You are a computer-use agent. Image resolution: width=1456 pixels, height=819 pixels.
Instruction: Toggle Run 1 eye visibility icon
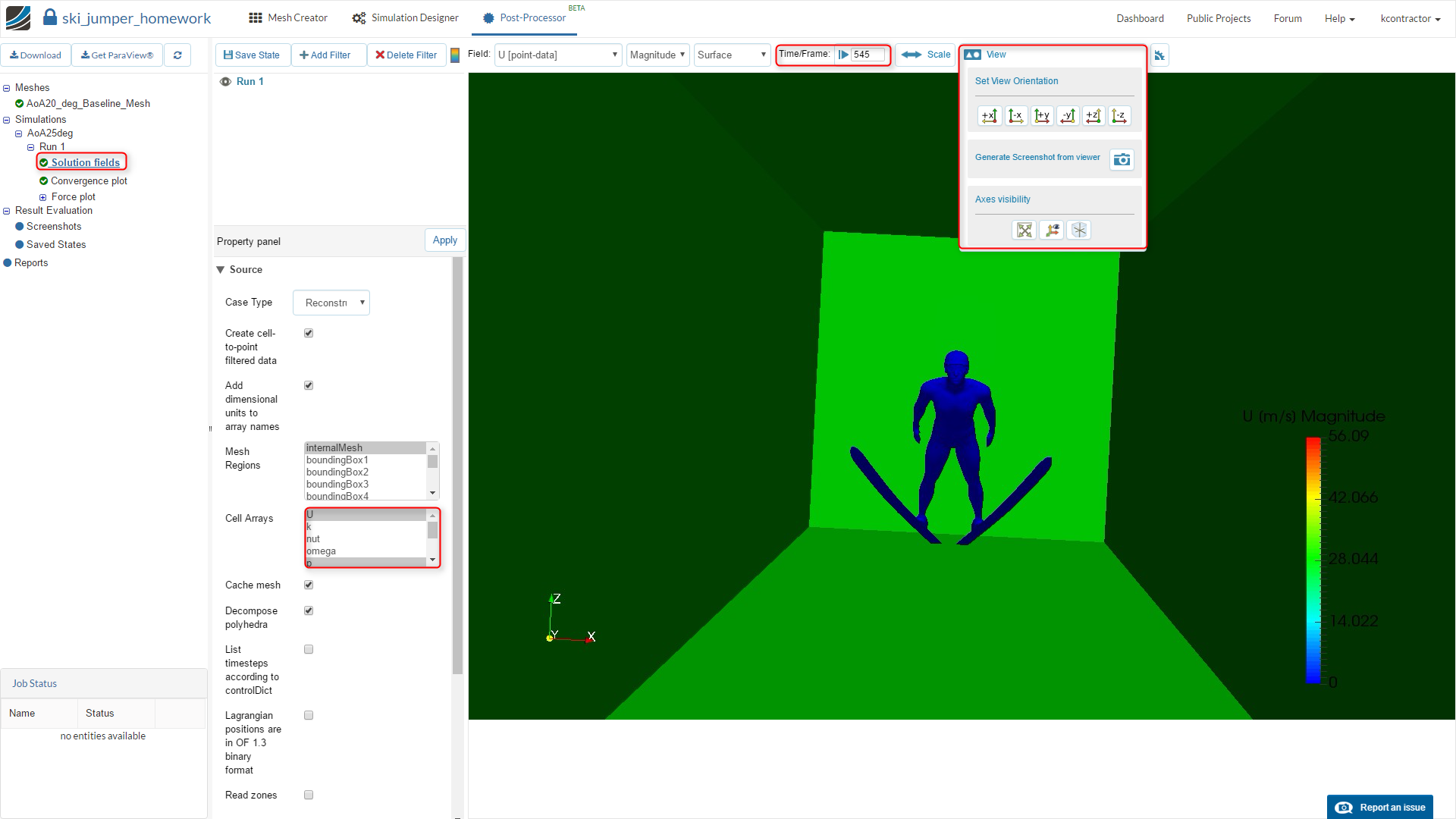pyautogui.click(x=225, y=82)
